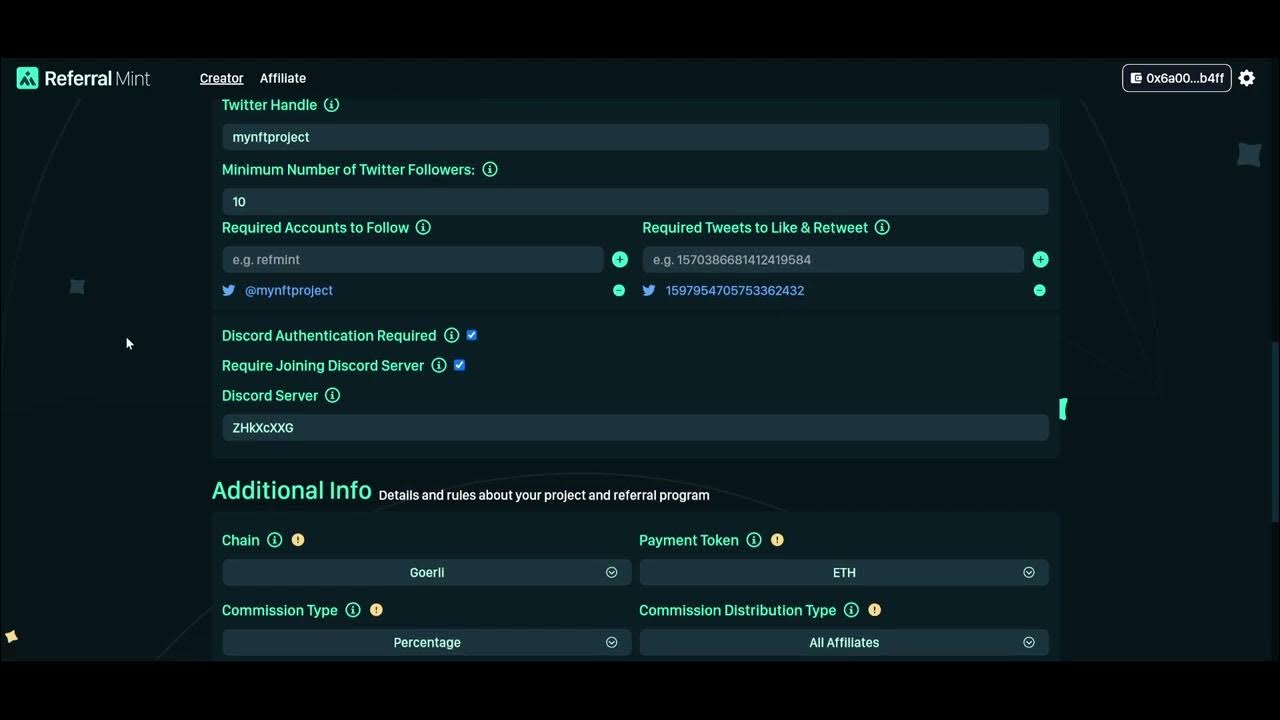Viewport: 1280px width, 720px height.
Task: Show info icon for Commission Distribution Type
Action: tap(851, 610)
